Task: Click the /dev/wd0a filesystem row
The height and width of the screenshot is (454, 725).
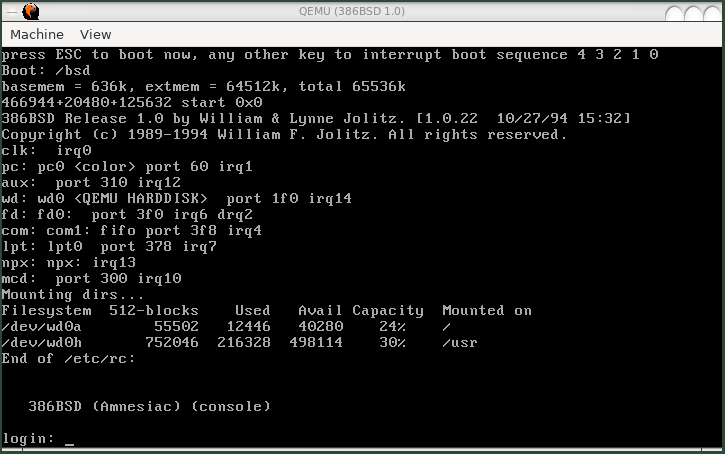Action: 226,326
